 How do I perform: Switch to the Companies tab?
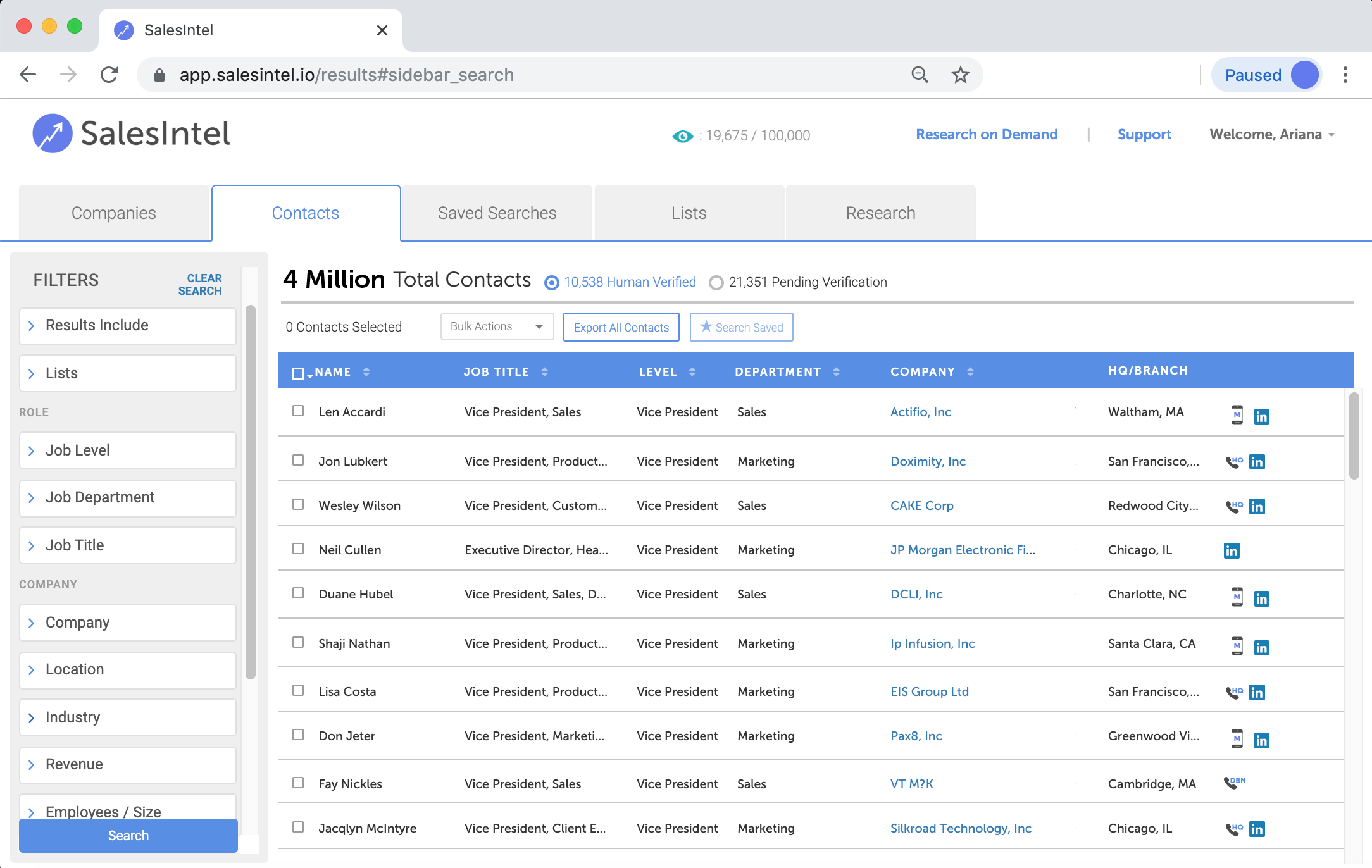[x=114, y=213]
